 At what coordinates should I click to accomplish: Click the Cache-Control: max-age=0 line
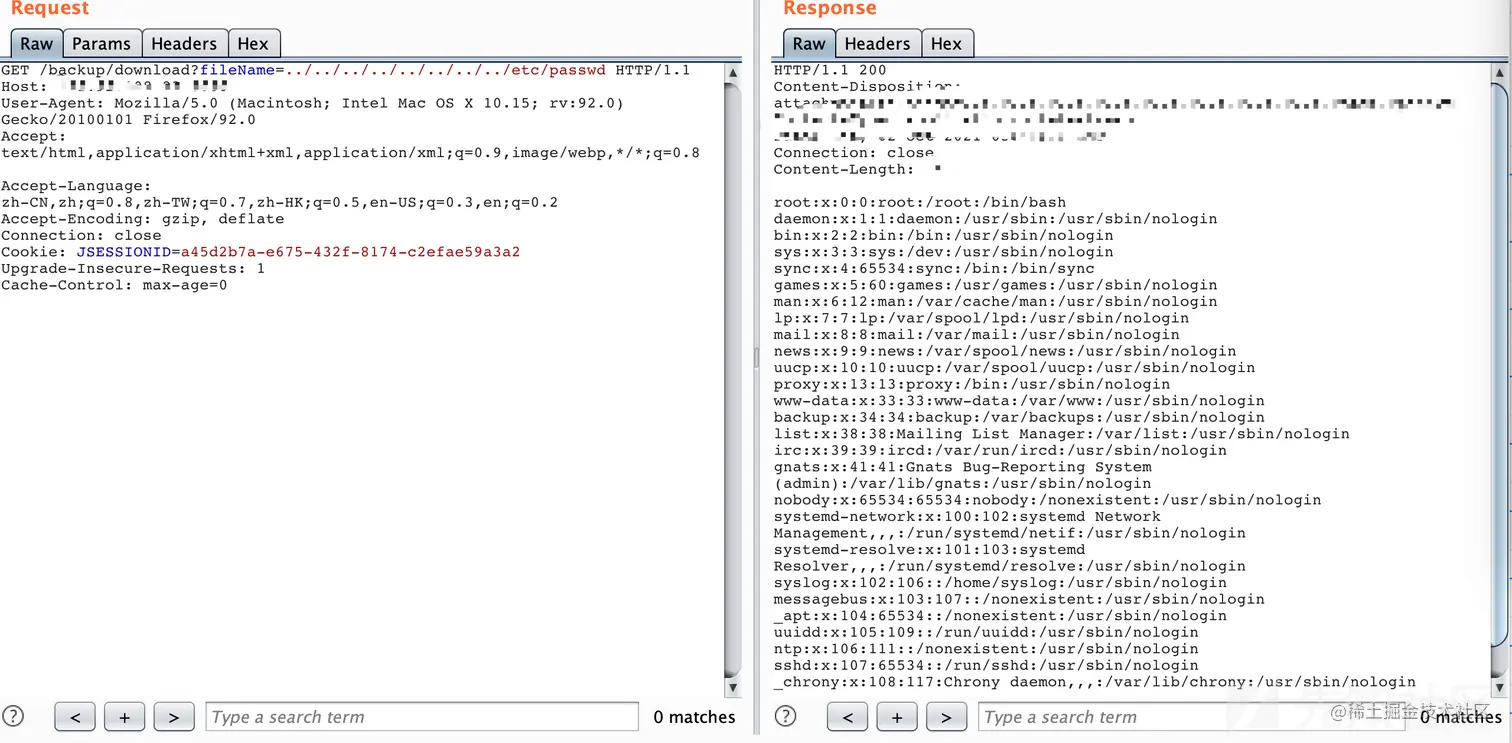coord(114,285)
